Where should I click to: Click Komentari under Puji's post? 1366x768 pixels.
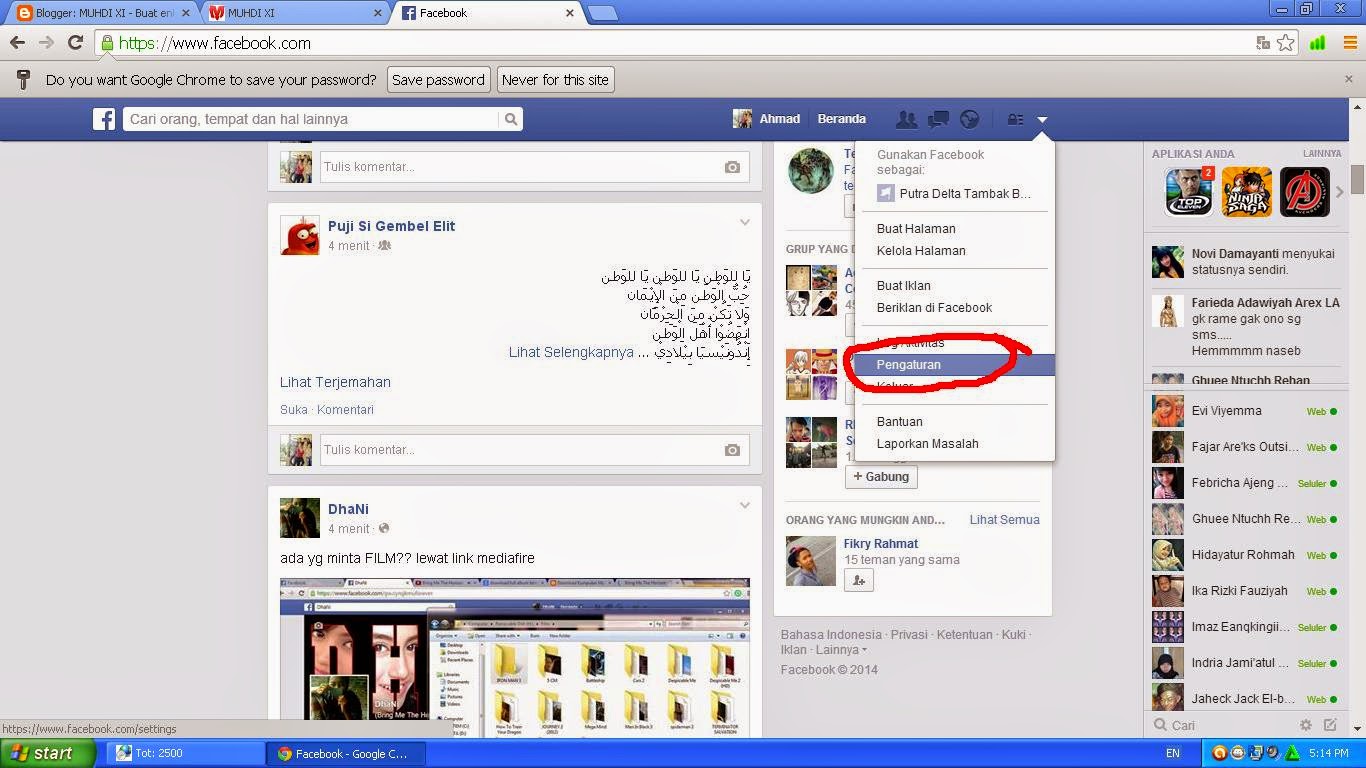coord(345,410)
